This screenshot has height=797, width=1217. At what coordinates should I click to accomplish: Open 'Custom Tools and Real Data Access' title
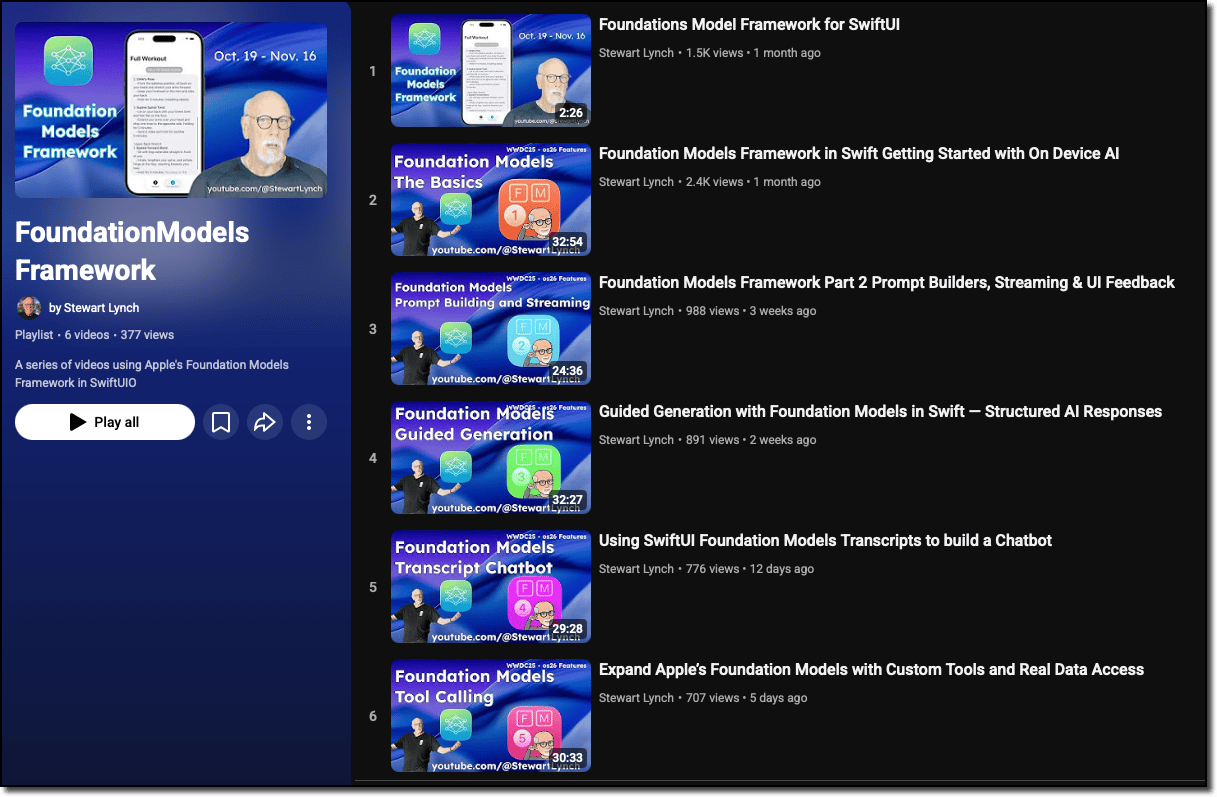pyautogui.click(x=871, y=670)
